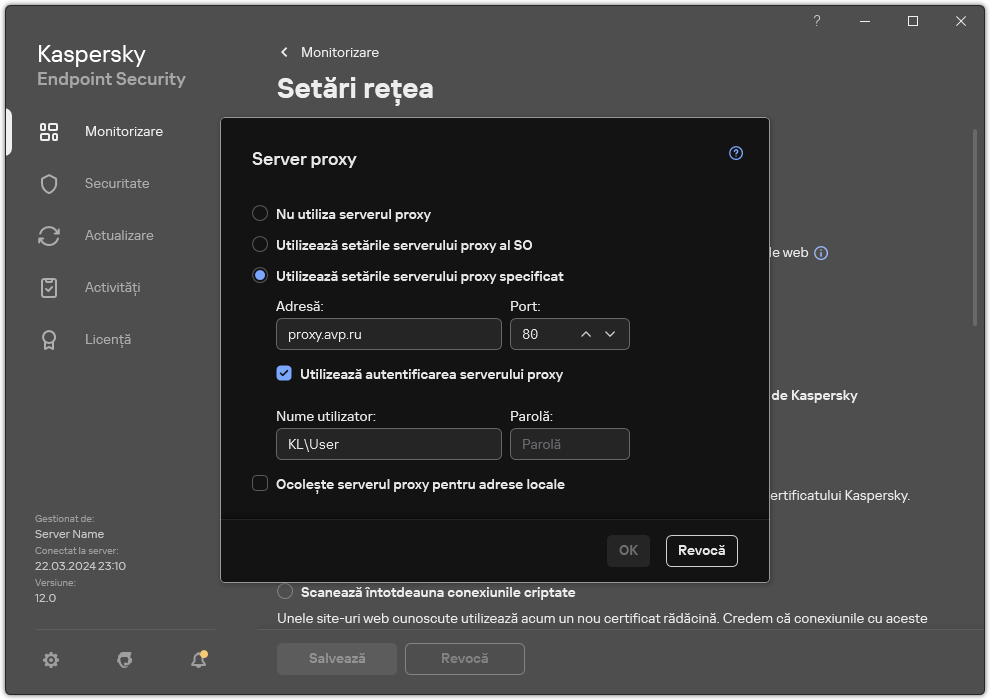The height and width of the screenshot is (700, 990).
Task: Confirm proxy settings with OK button
Action: click(x=628, y=550)
